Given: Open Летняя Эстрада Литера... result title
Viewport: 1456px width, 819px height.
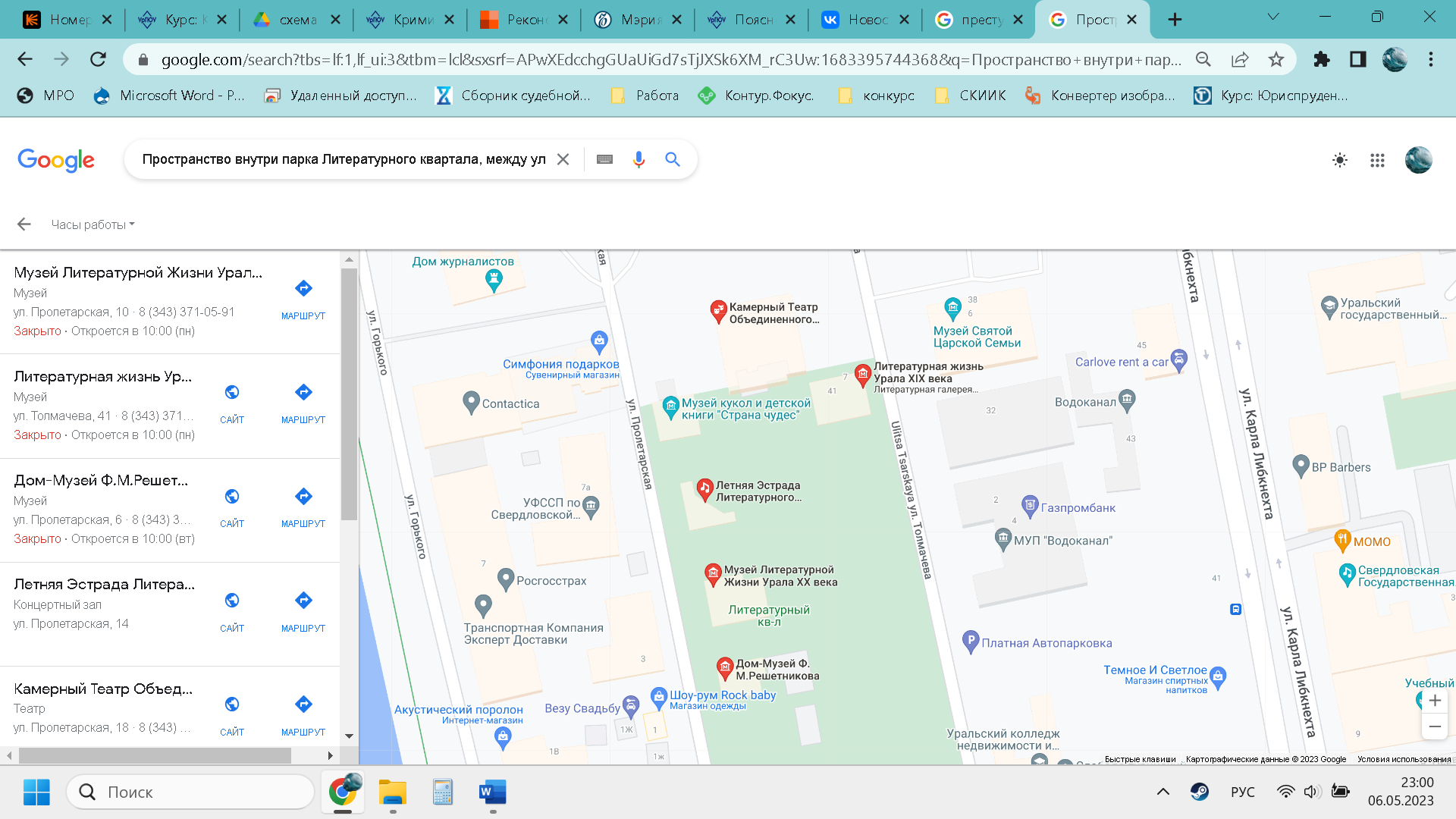Looking at the screenshot, I should (105, 585).
